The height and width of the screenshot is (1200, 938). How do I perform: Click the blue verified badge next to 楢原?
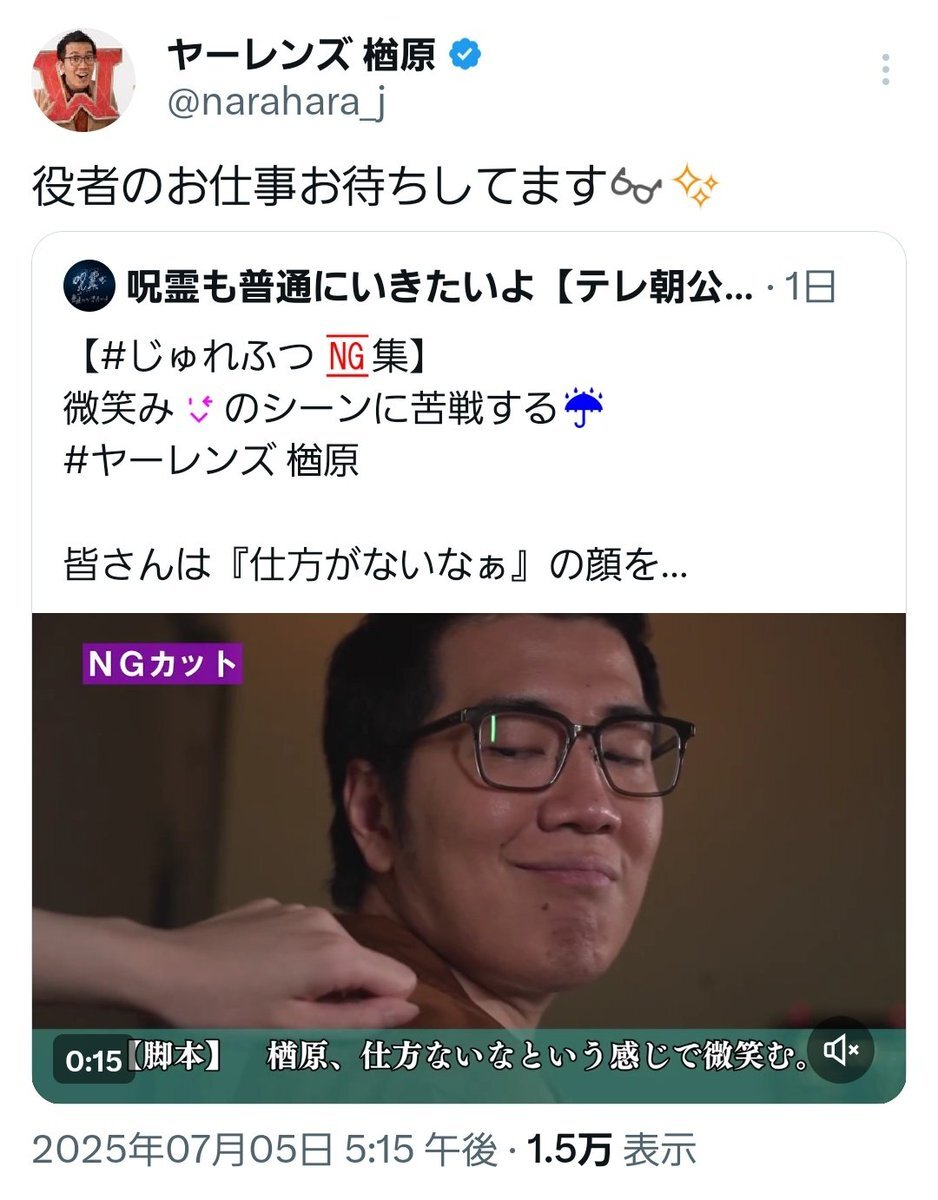pyautogui.click(x=464, y=56)
